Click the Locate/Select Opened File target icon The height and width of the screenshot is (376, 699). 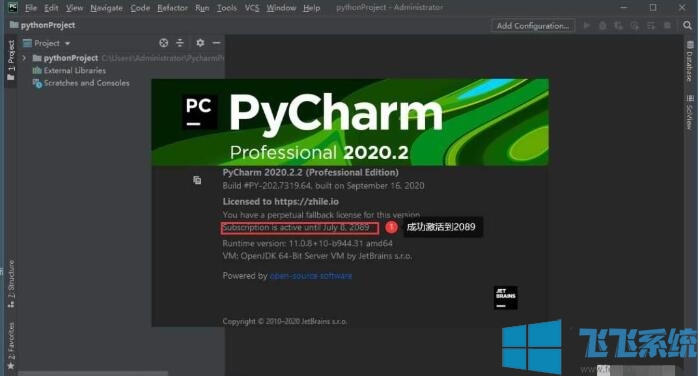(164, 43)
